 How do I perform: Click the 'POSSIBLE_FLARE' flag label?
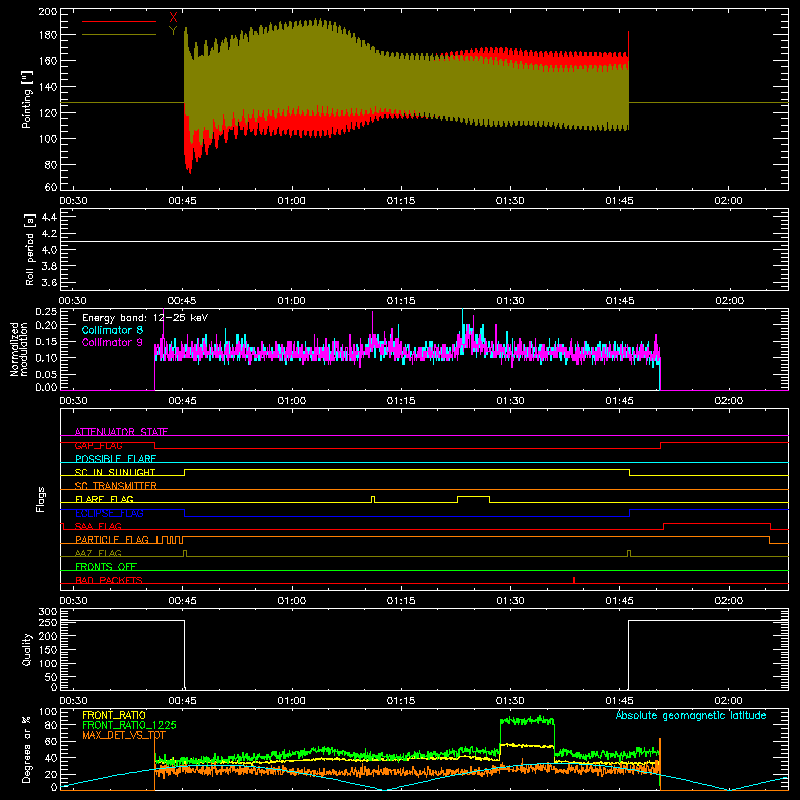coord(115,459)
